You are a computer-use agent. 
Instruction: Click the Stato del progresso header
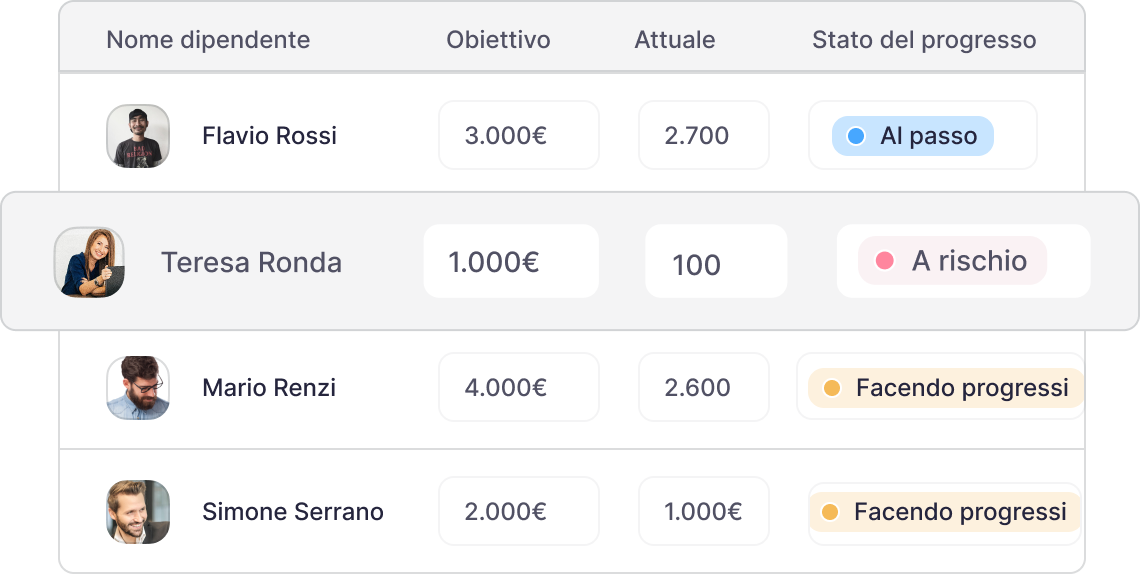pos(923,40)
